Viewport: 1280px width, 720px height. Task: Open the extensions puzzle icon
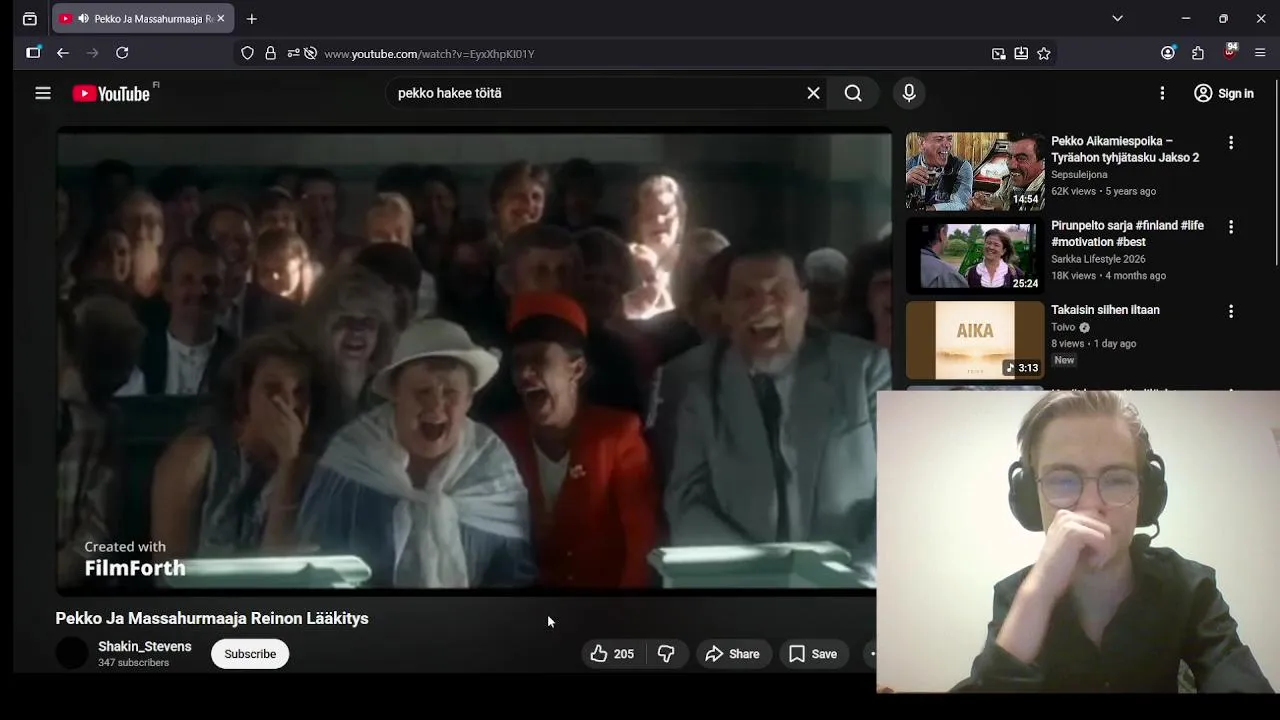click(1198, 53)
